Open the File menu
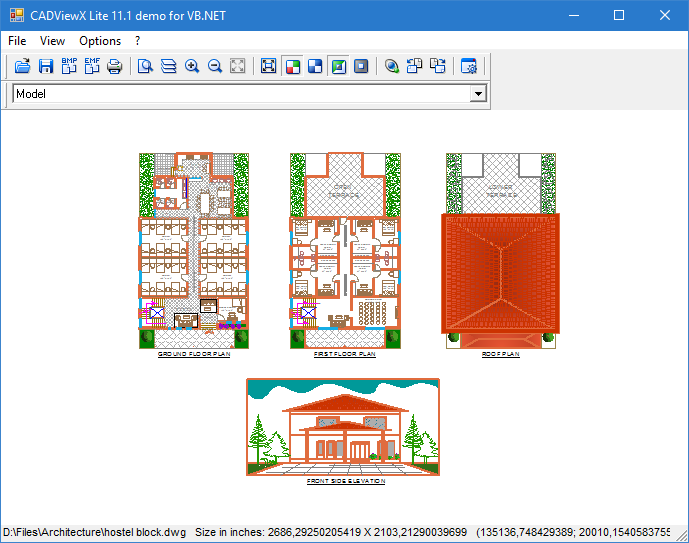 click(17, 41)
